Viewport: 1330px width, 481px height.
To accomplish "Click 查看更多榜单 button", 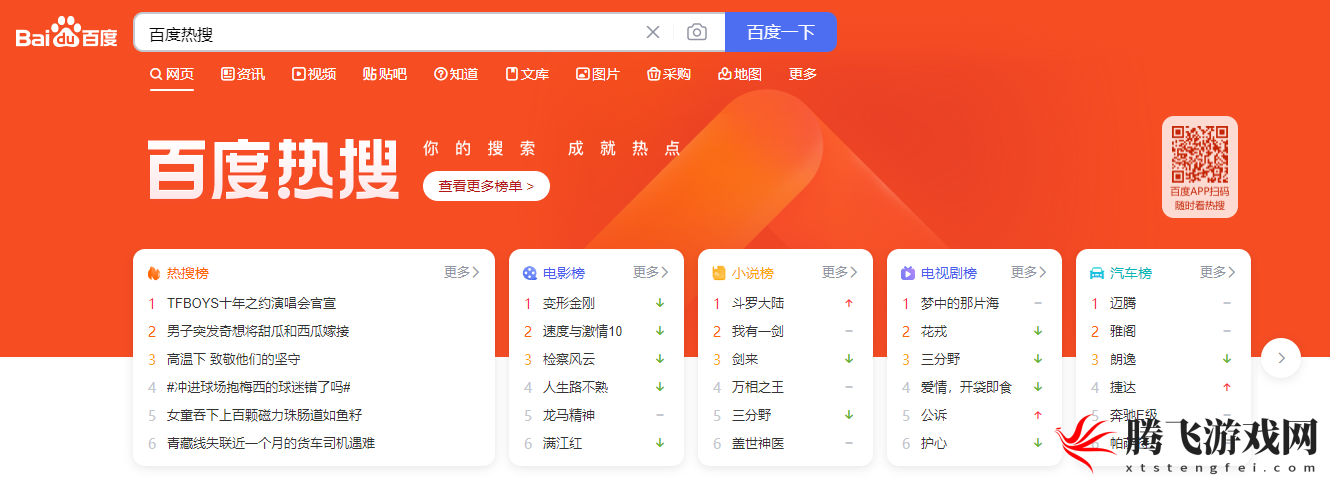I will 486,186.
